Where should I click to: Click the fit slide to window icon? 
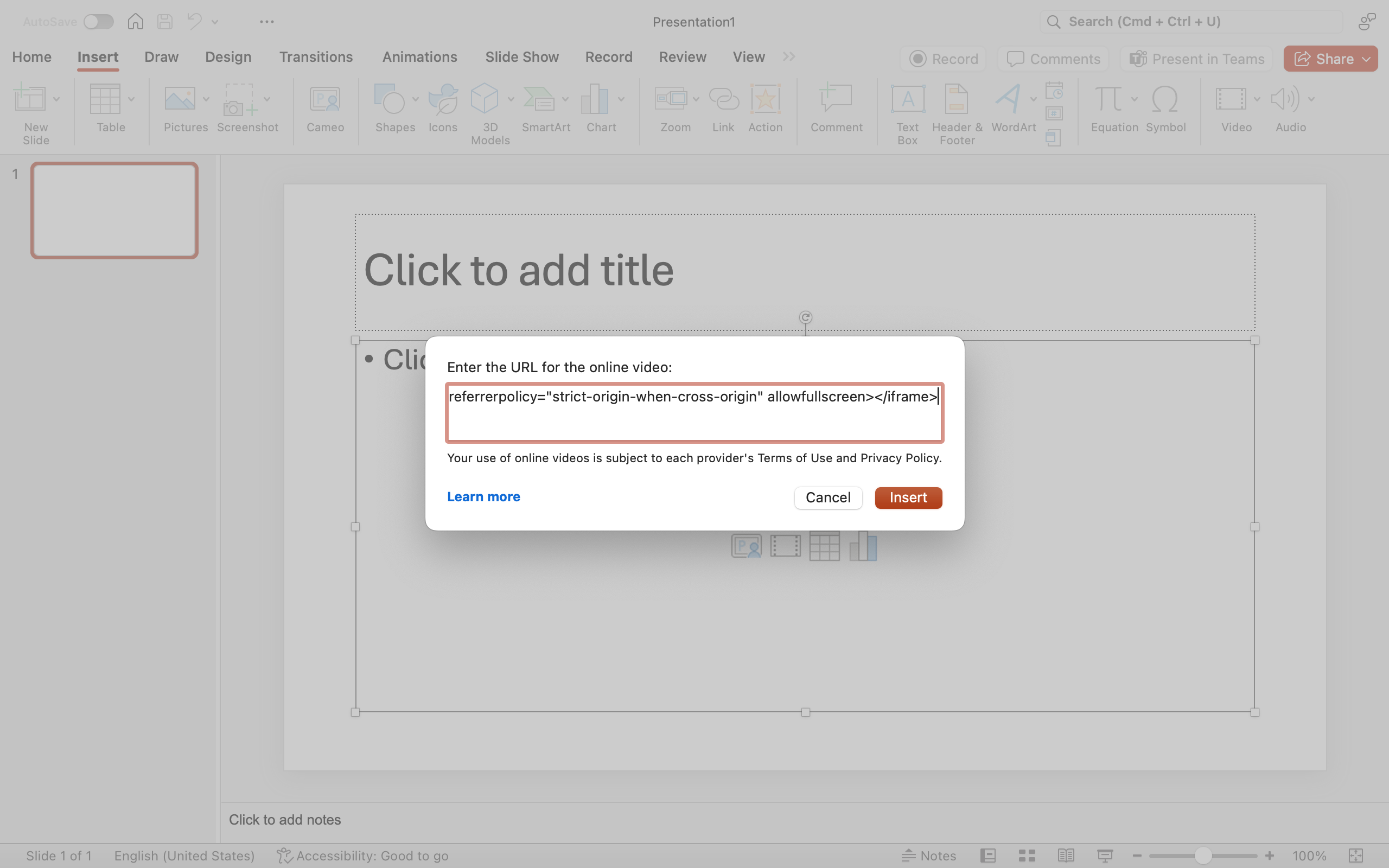[1356, 856]
